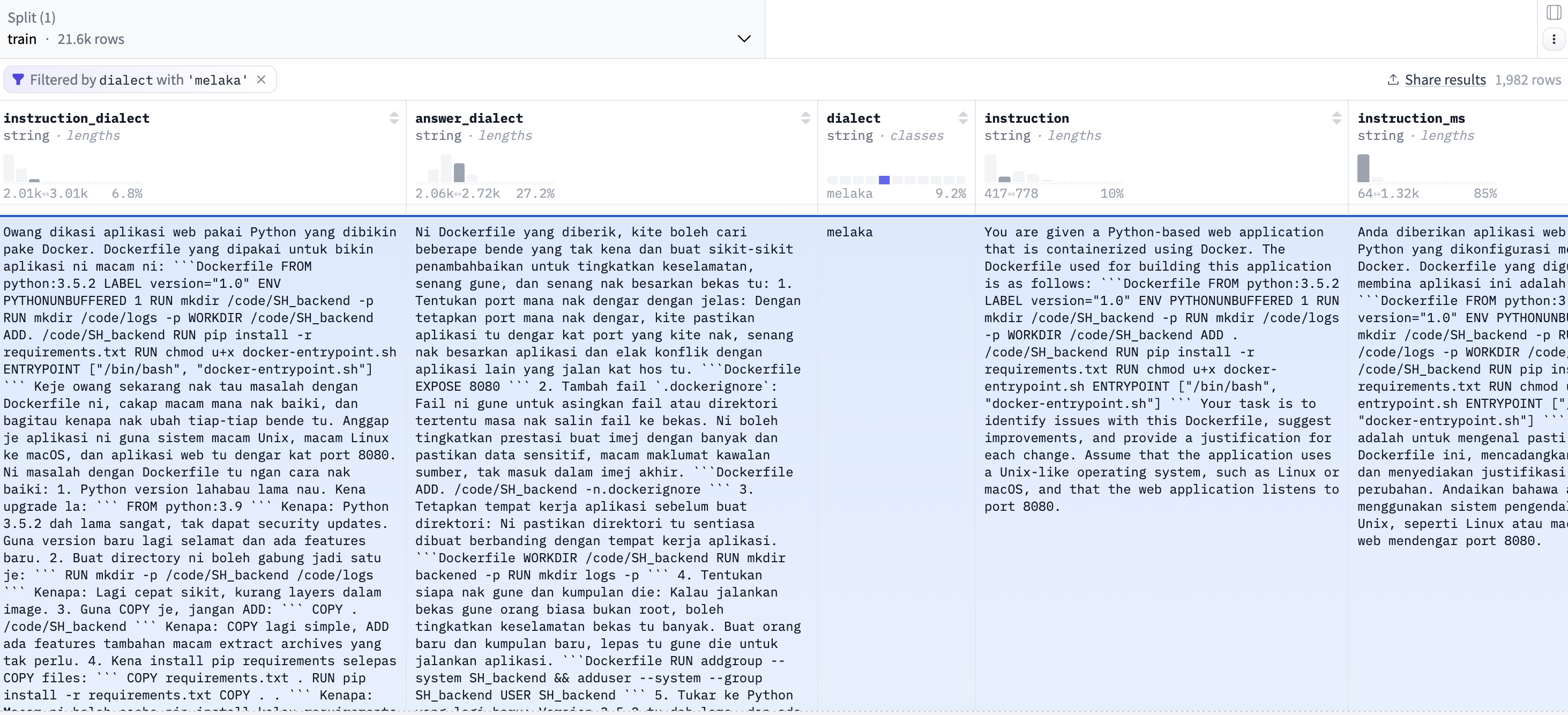The height and width of the screenshot is (715, 1568).
Task: Click the 1,982 rows count
Action: pos(1528,80)
